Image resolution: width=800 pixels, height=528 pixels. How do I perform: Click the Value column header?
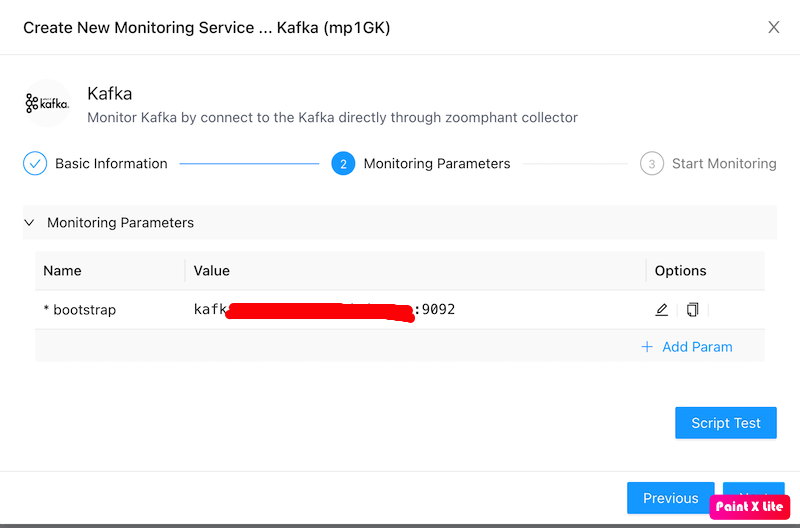click(212, 271)
